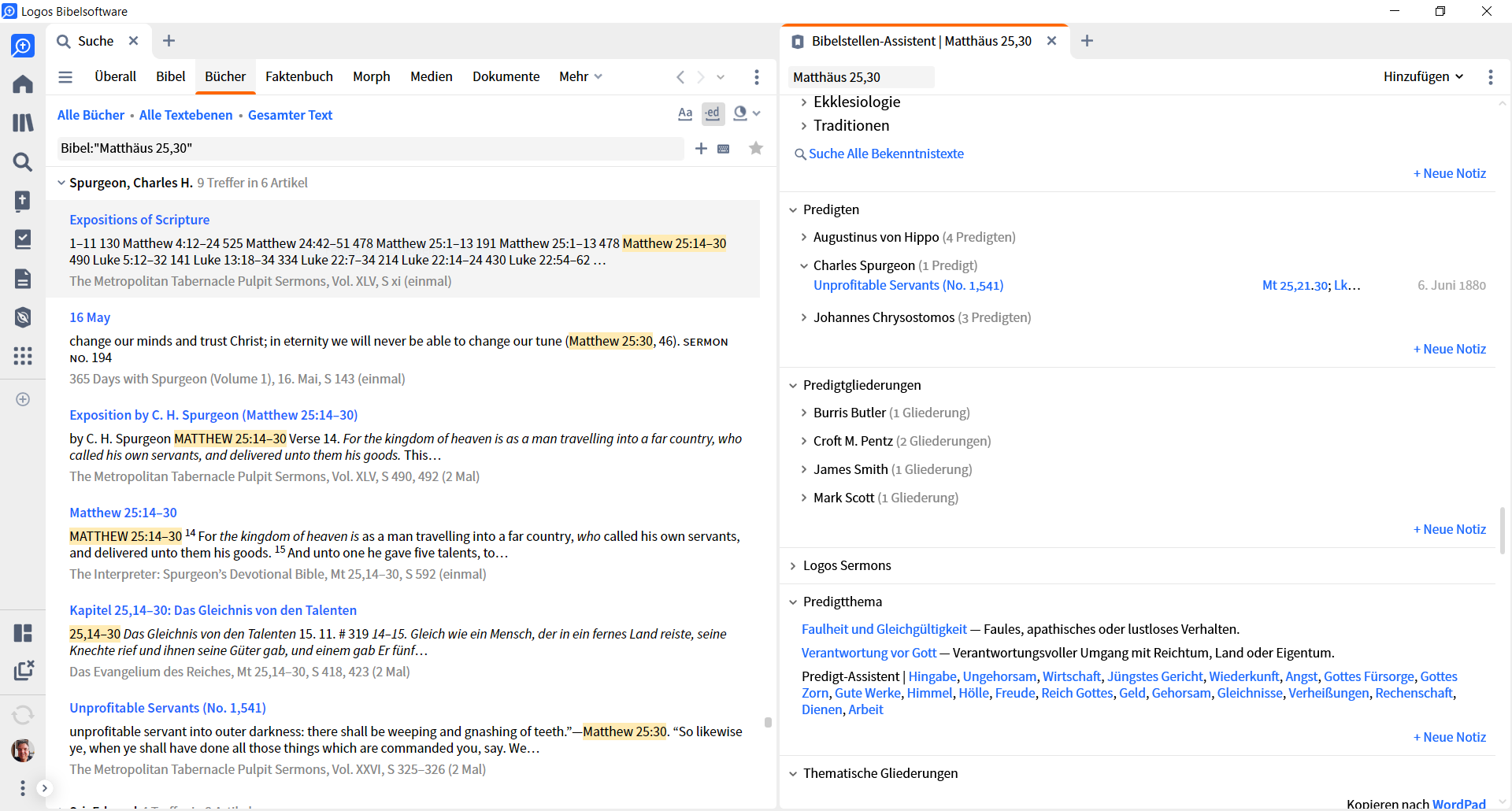
Task: Expand Johannes Chrysostomos sermons
Action: click(803, 317)
